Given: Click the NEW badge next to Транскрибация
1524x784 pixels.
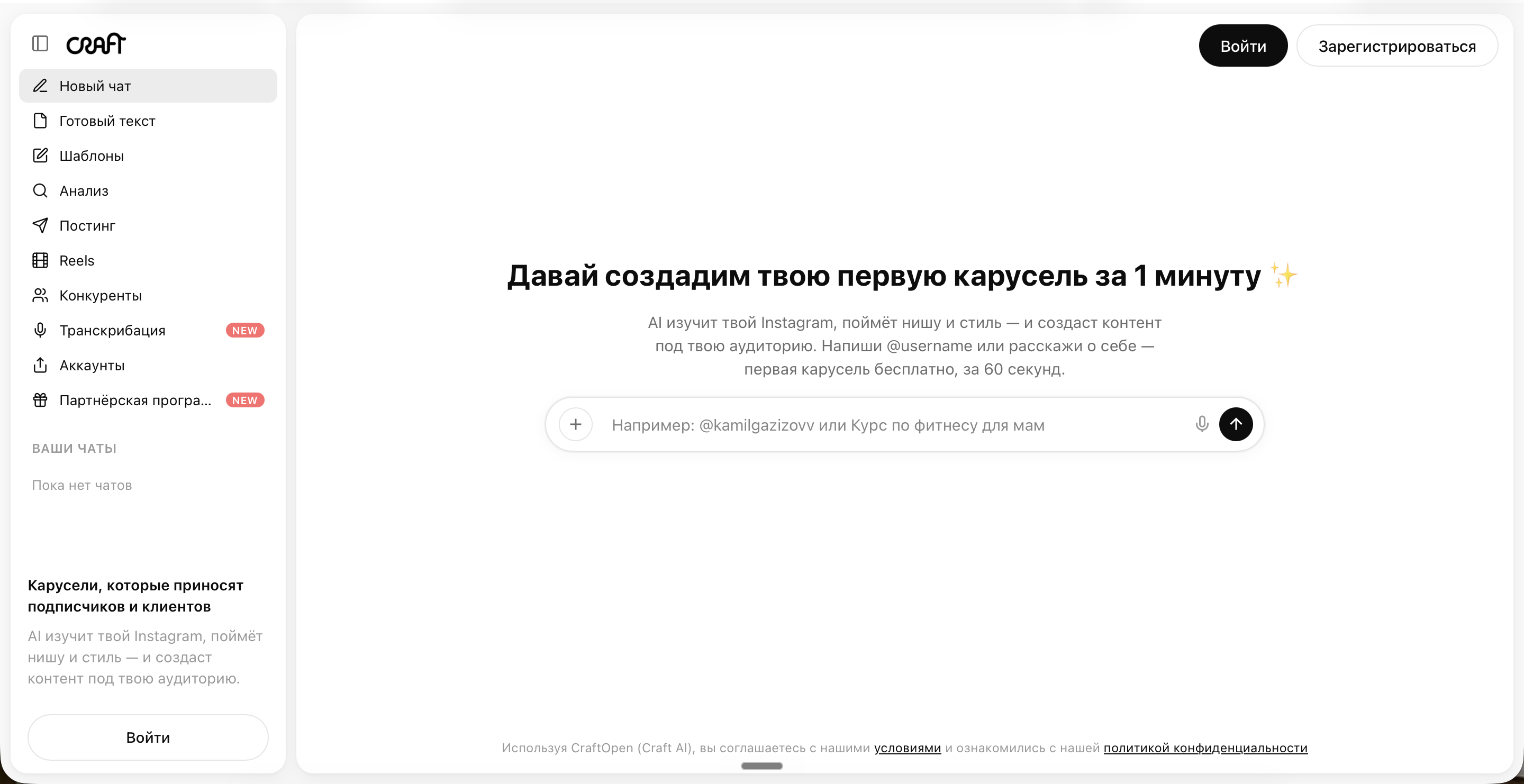Looking at the screenshot, I should [x=245, y=331].
